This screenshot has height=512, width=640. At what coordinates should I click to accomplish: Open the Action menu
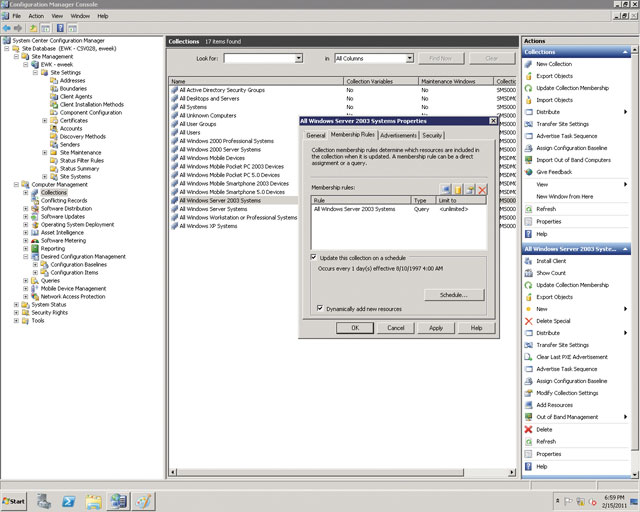tap(36, 16)
